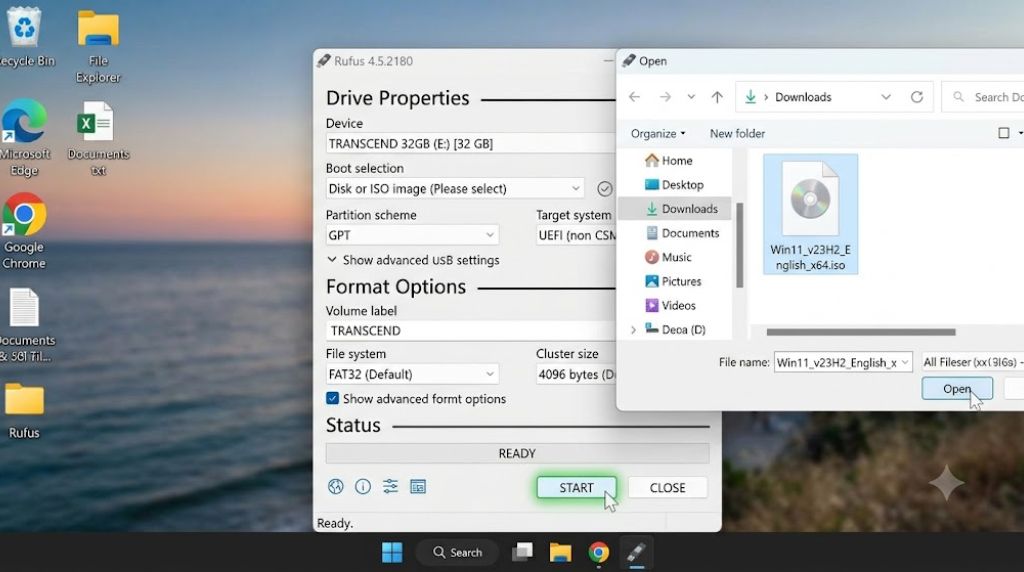The width and height of the screenshot is (1024, 572).
Task: Open the Recycle Bin desktop icon
Action: click(x=25, y=36)
